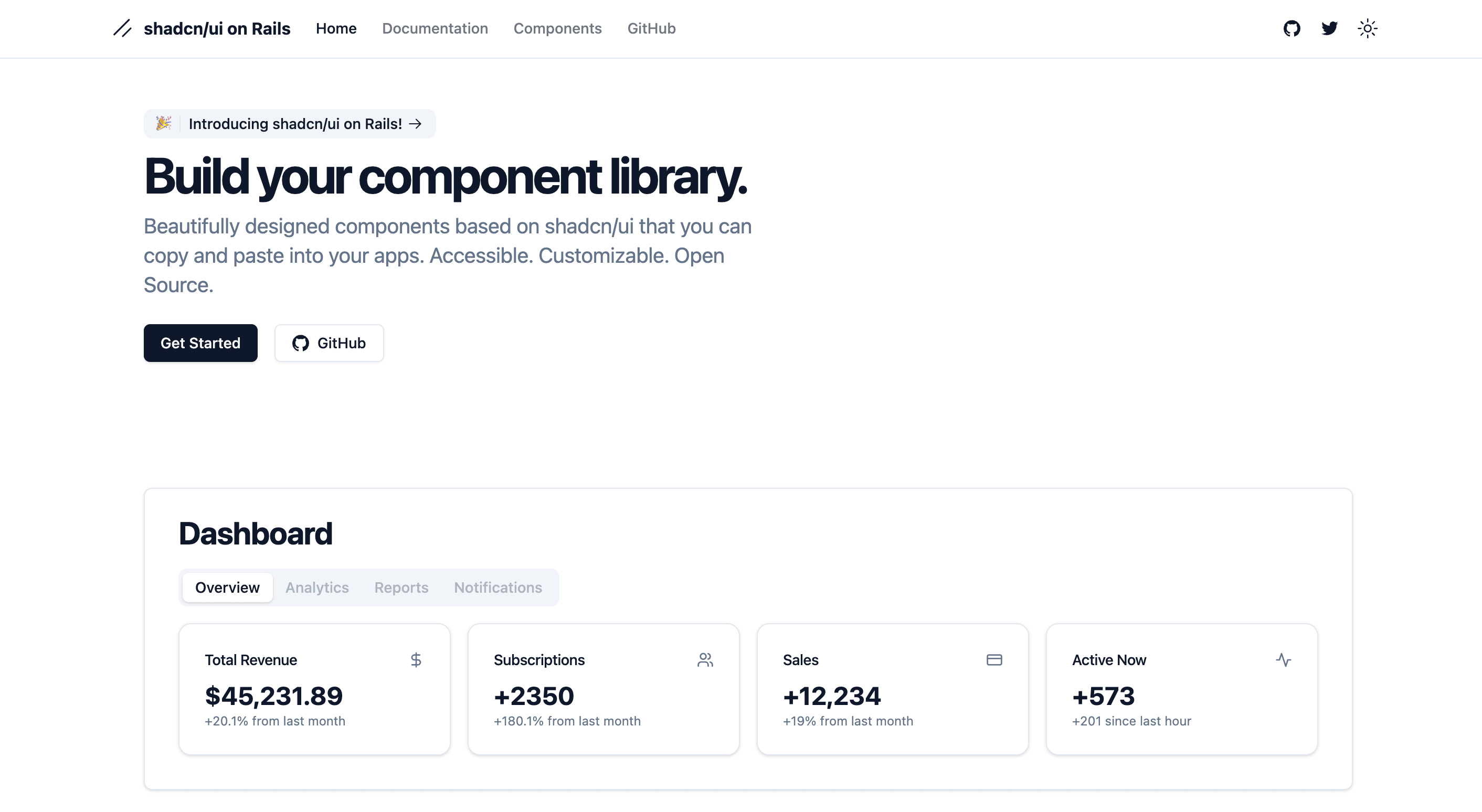This screenshot has height=812, width=1482.
Task: Click the +2350 subscriptions value
Action: pyautogui.click(x=534, y=696)
